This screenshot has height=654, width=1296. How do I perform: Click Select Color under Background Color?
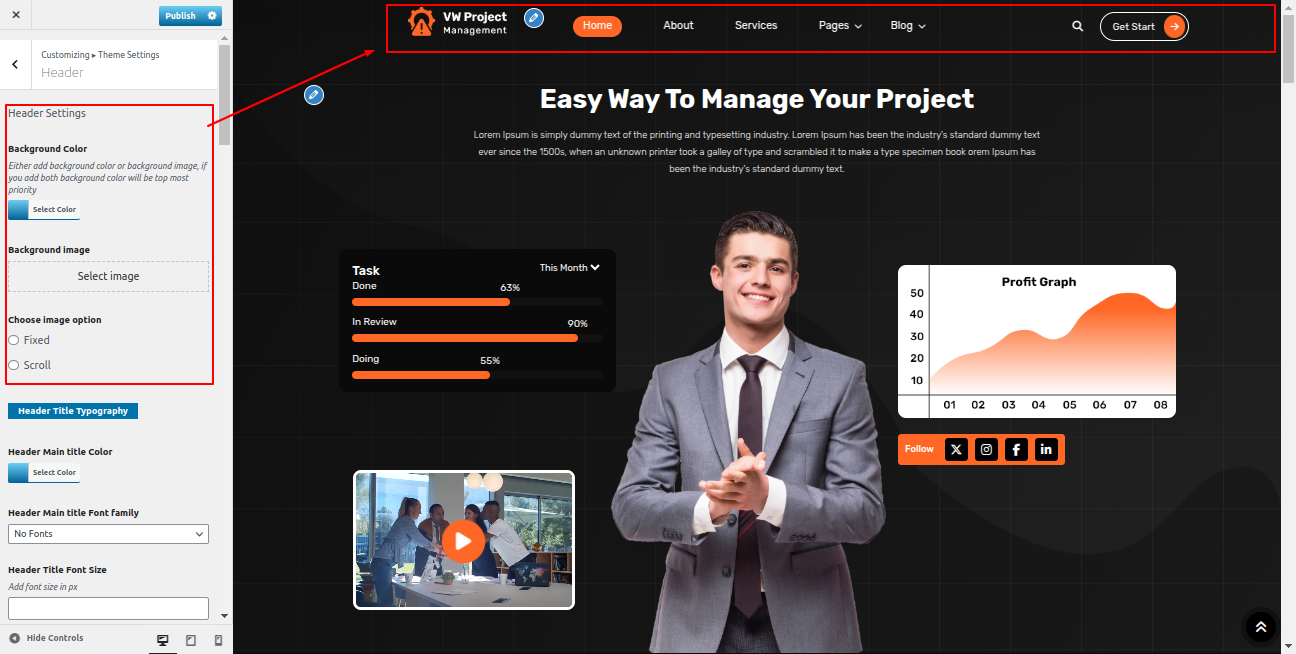pyautogui.click(x=43, y=210)
